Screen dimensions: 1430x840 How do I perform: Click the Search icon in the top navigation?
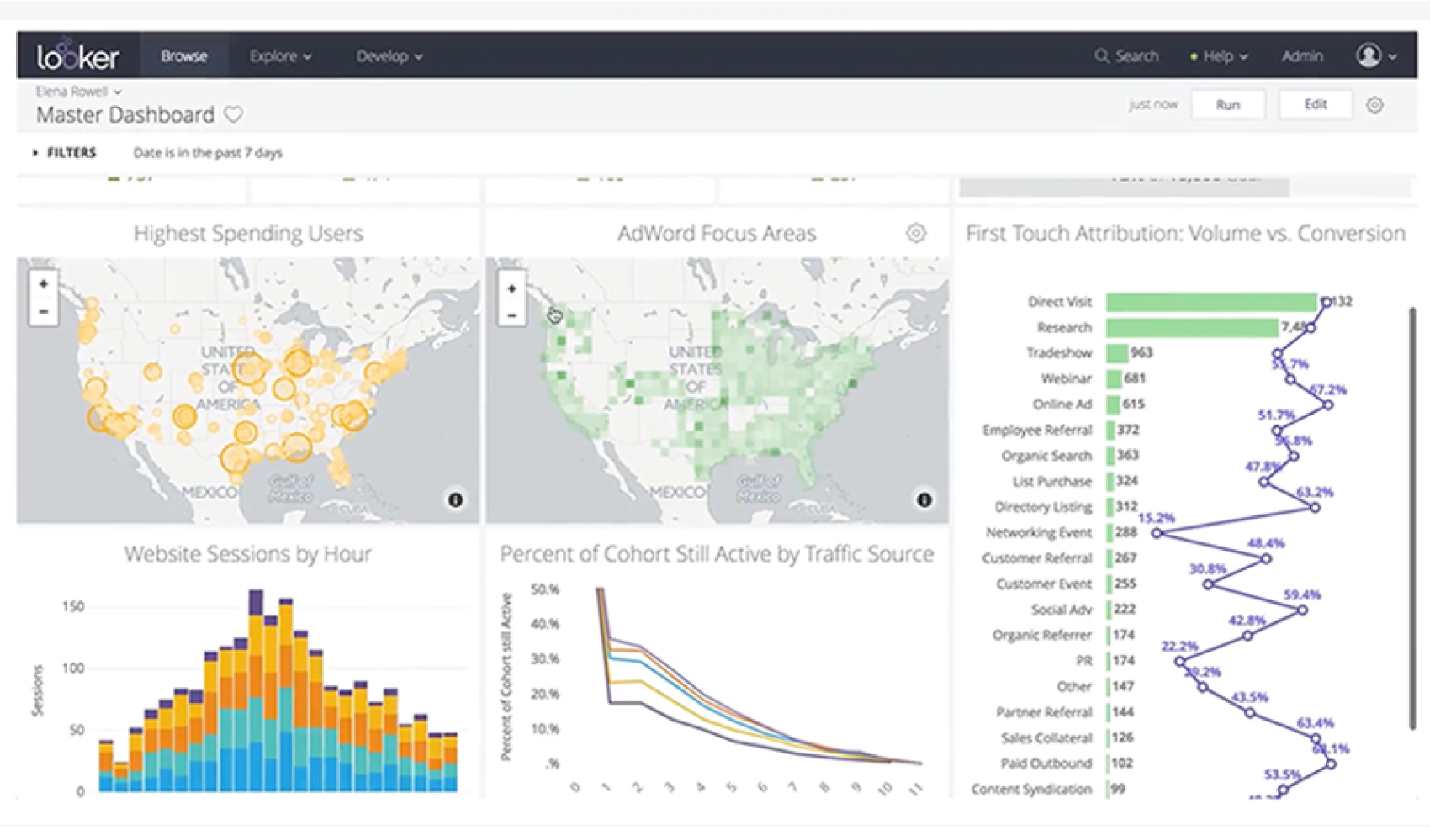point(1103,55)
